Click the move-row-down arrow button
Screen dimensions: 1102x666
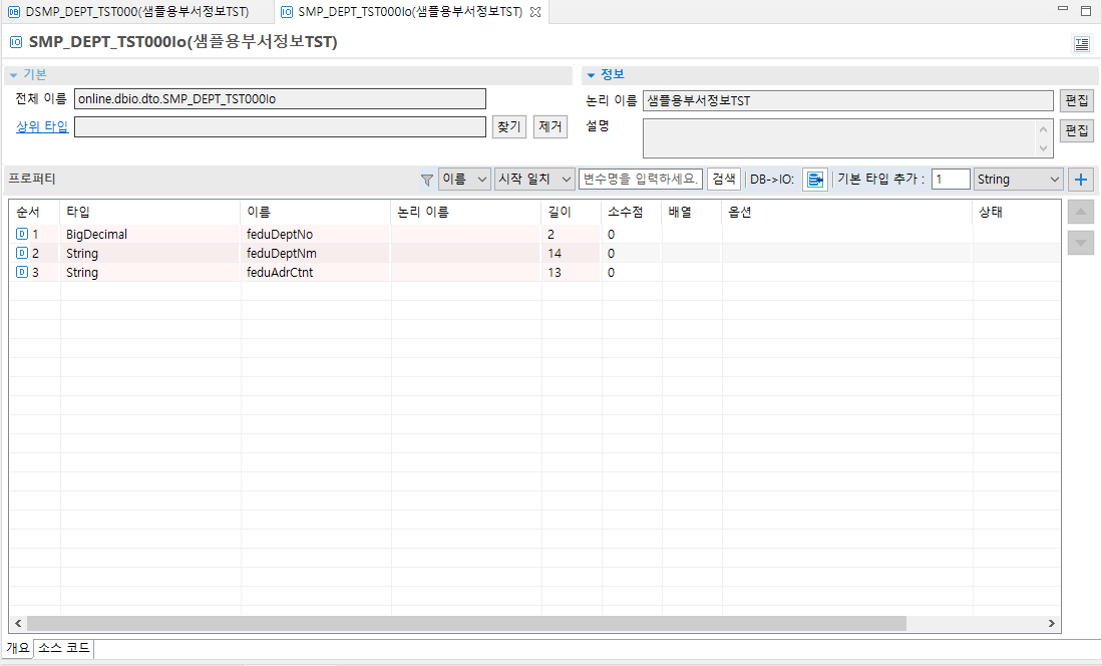(x=1080, y=241)
